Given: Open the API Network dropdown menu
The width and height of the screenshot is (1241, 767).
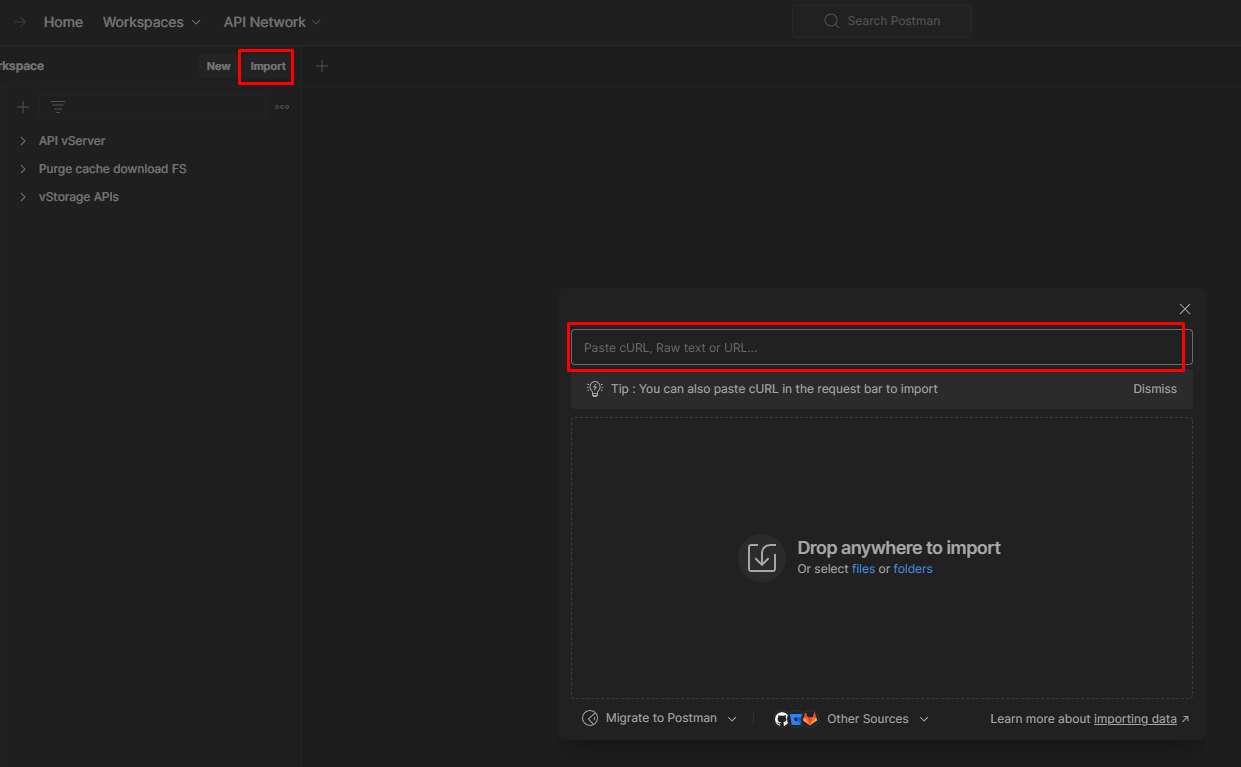Looking at the screenshot, I should coord(272,22).
